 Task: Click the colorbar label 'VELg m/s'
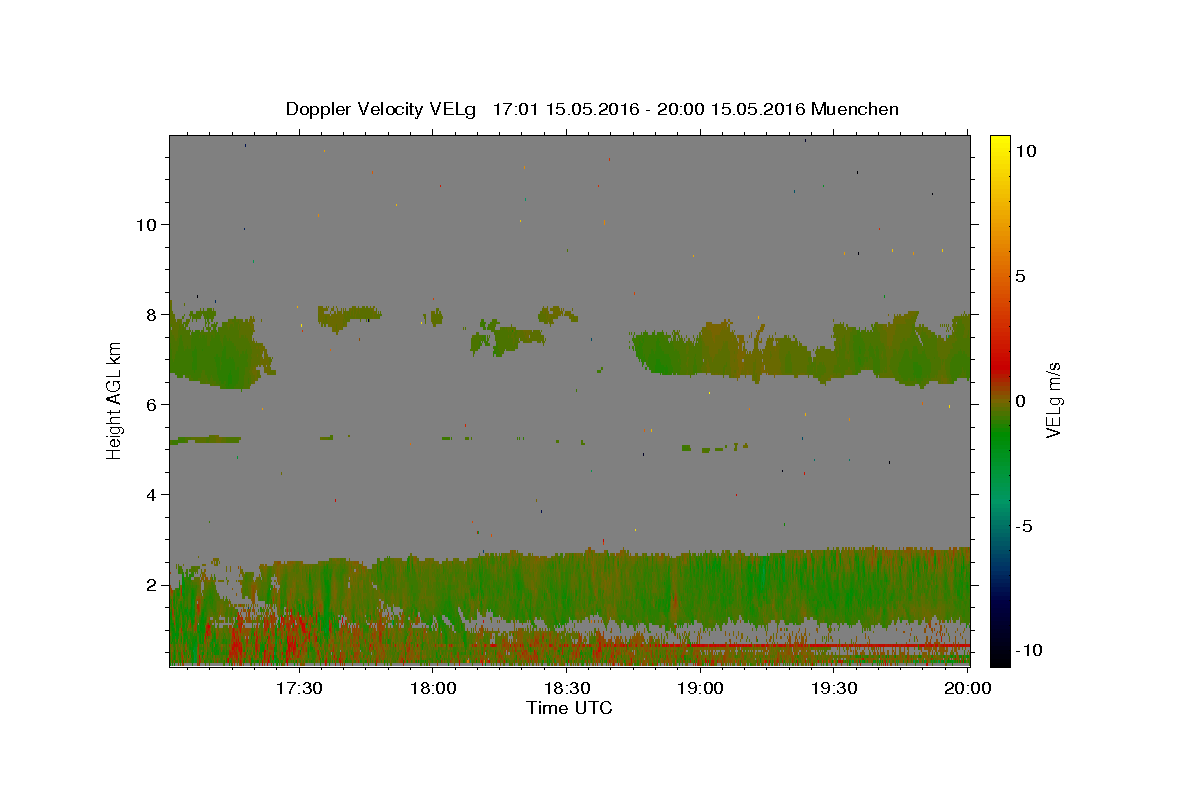point(1054,400)
